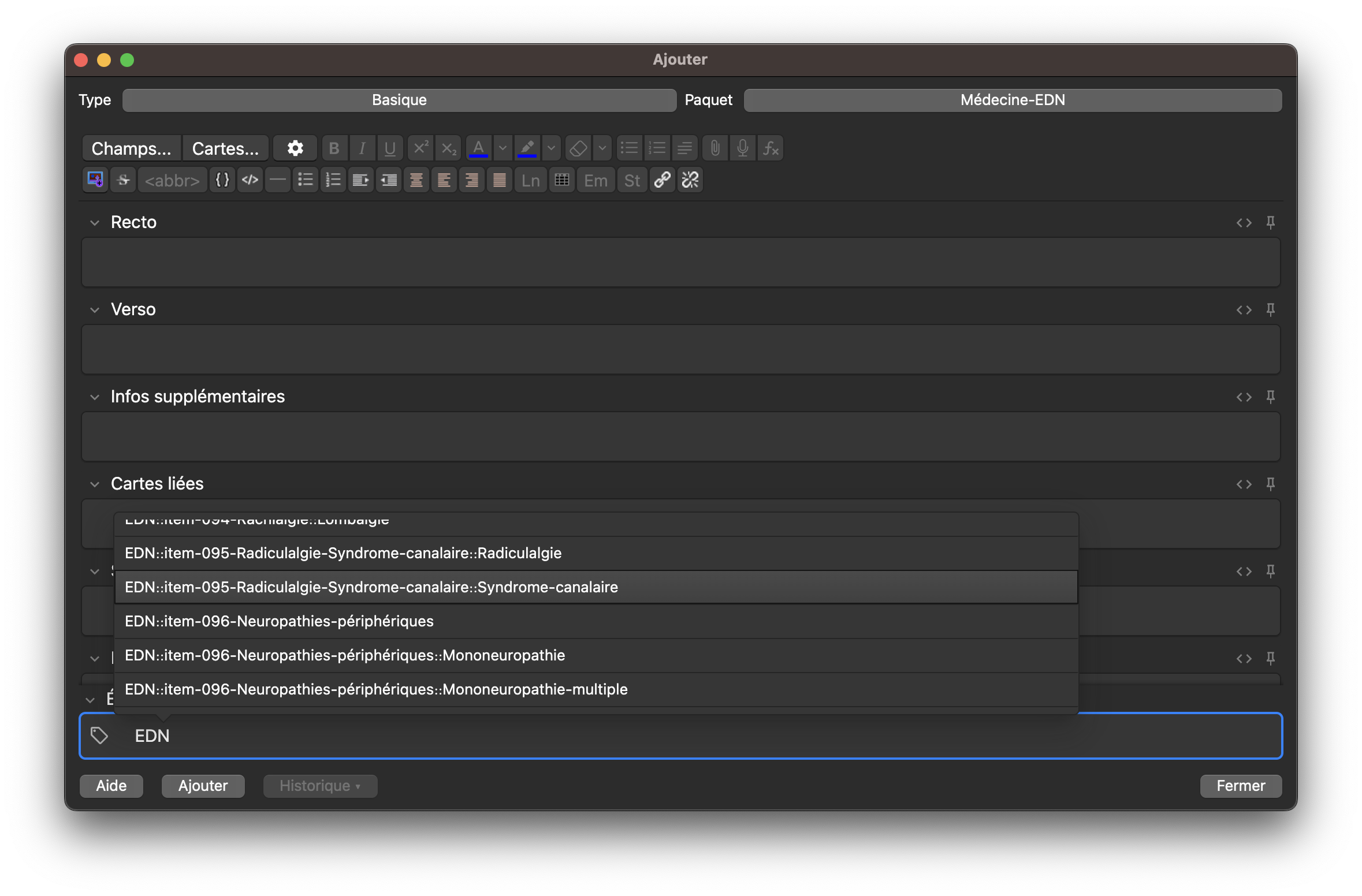Click the image occlusion add-image icon

(x=95, y=180)
